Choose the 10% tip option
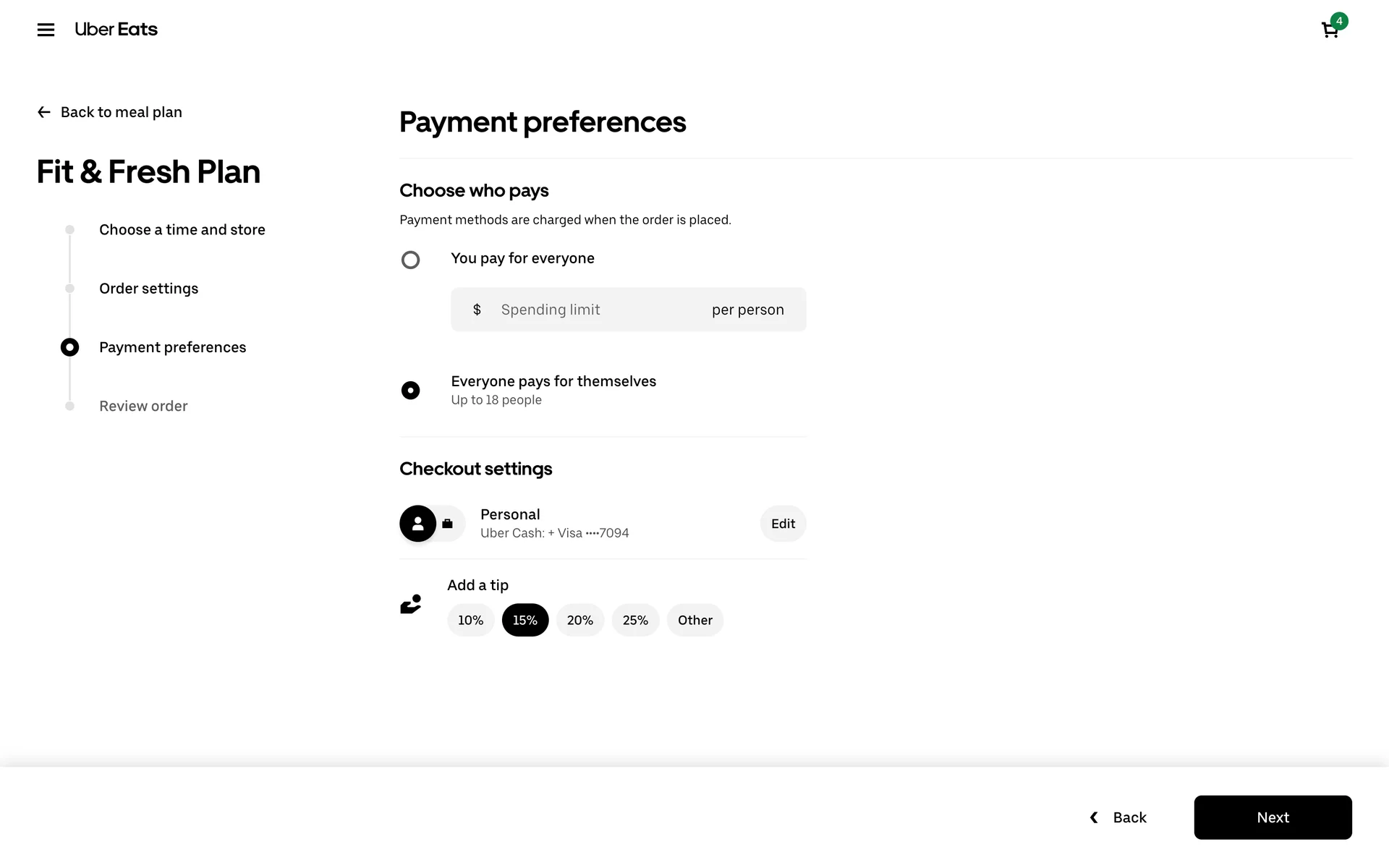This screenshot has width=1389, height=868. coord(470,620)
